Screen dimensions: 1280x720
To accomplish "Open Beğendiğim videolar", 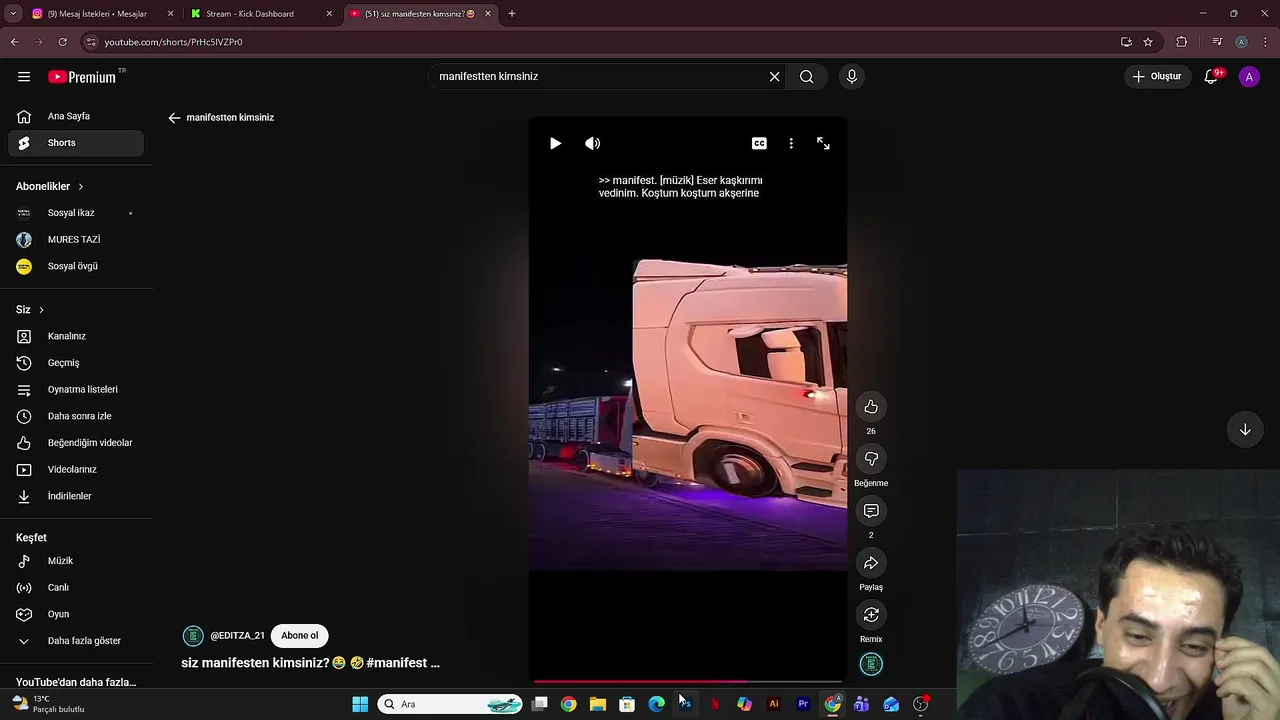I will point(76,443).
